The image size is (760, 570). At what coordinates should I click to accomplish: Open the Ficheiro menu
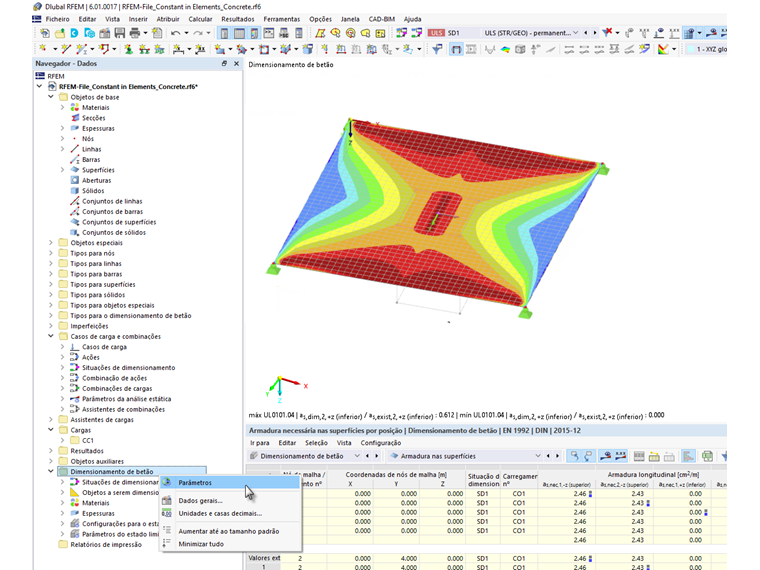58,19
